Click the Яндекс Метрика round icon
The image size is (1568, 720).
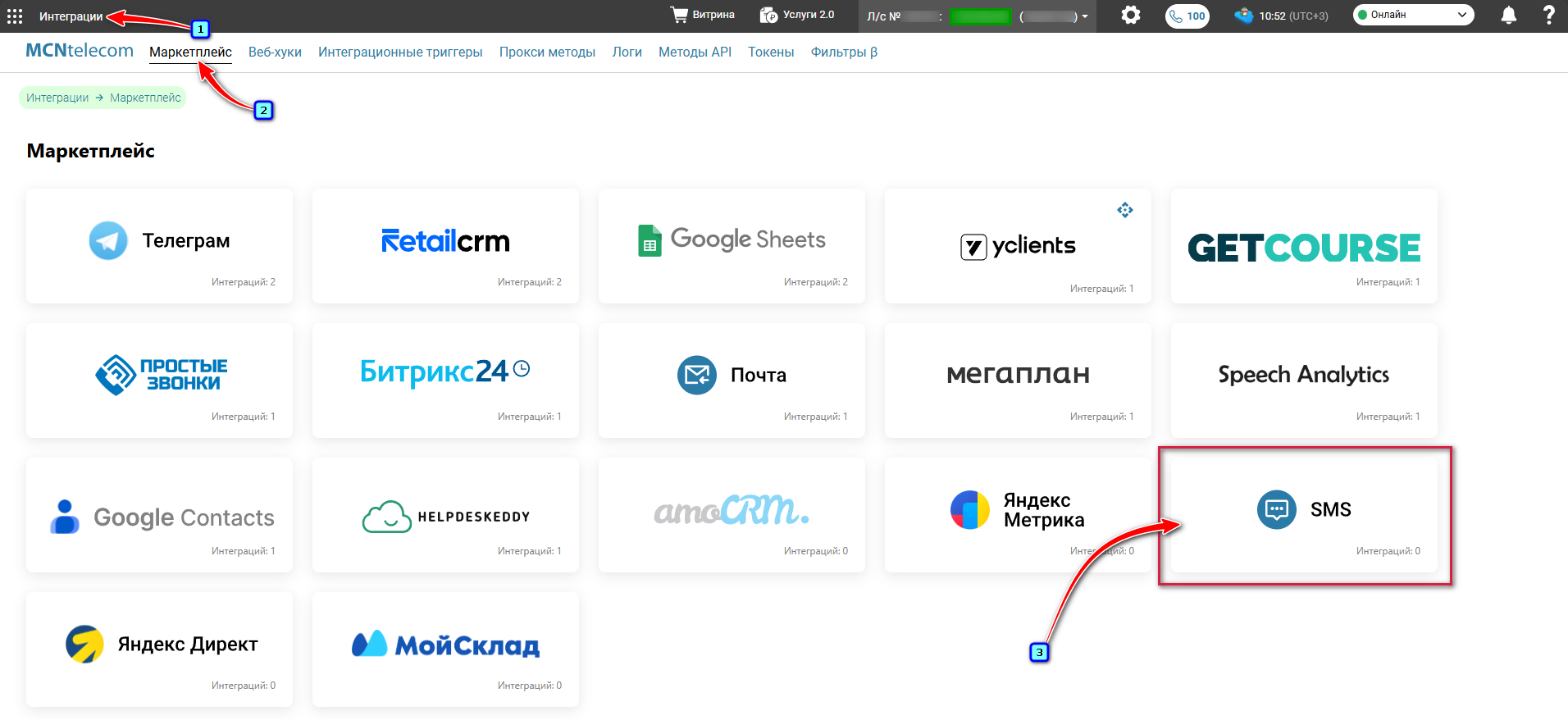coord(970,510)
